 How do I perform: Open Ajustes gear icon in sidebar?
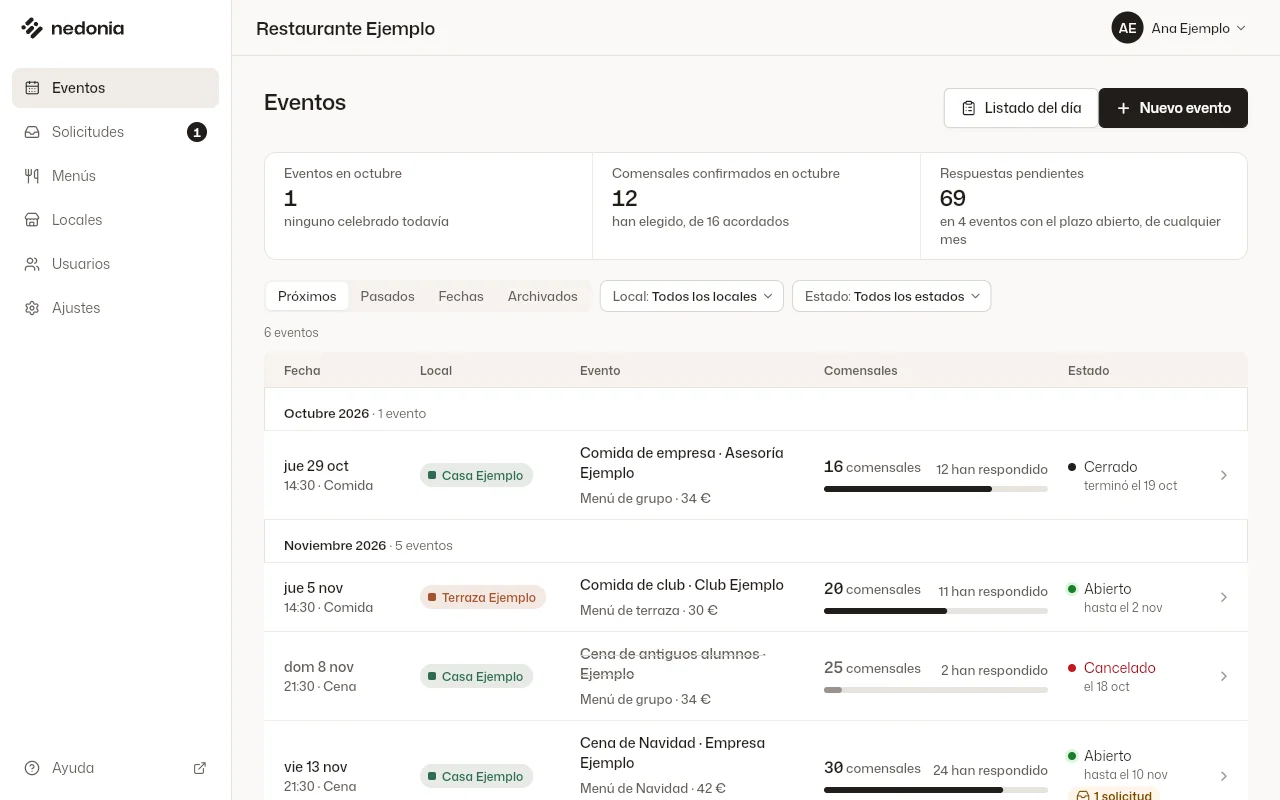tap(32, 308)
